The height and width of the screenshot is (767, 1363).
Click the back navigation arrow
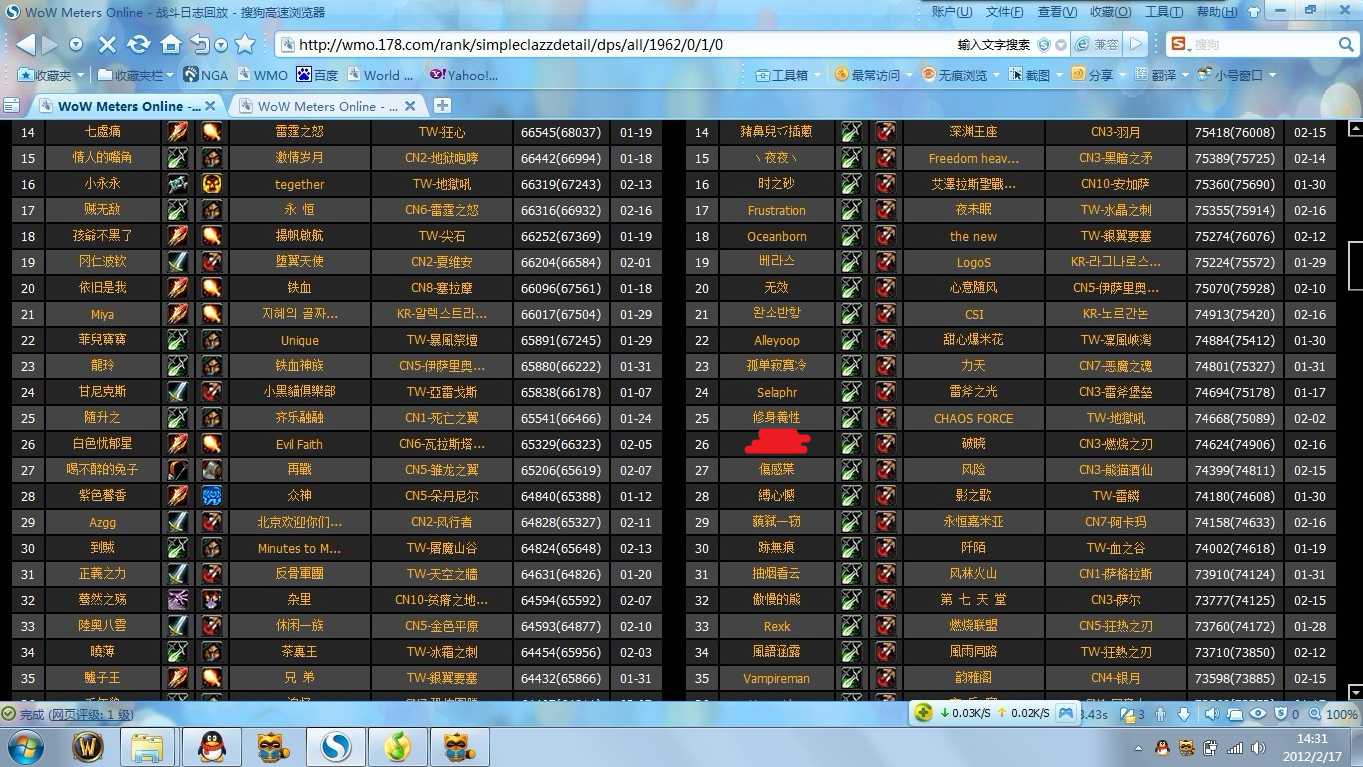pyautogui.click(x=25, y=44)
